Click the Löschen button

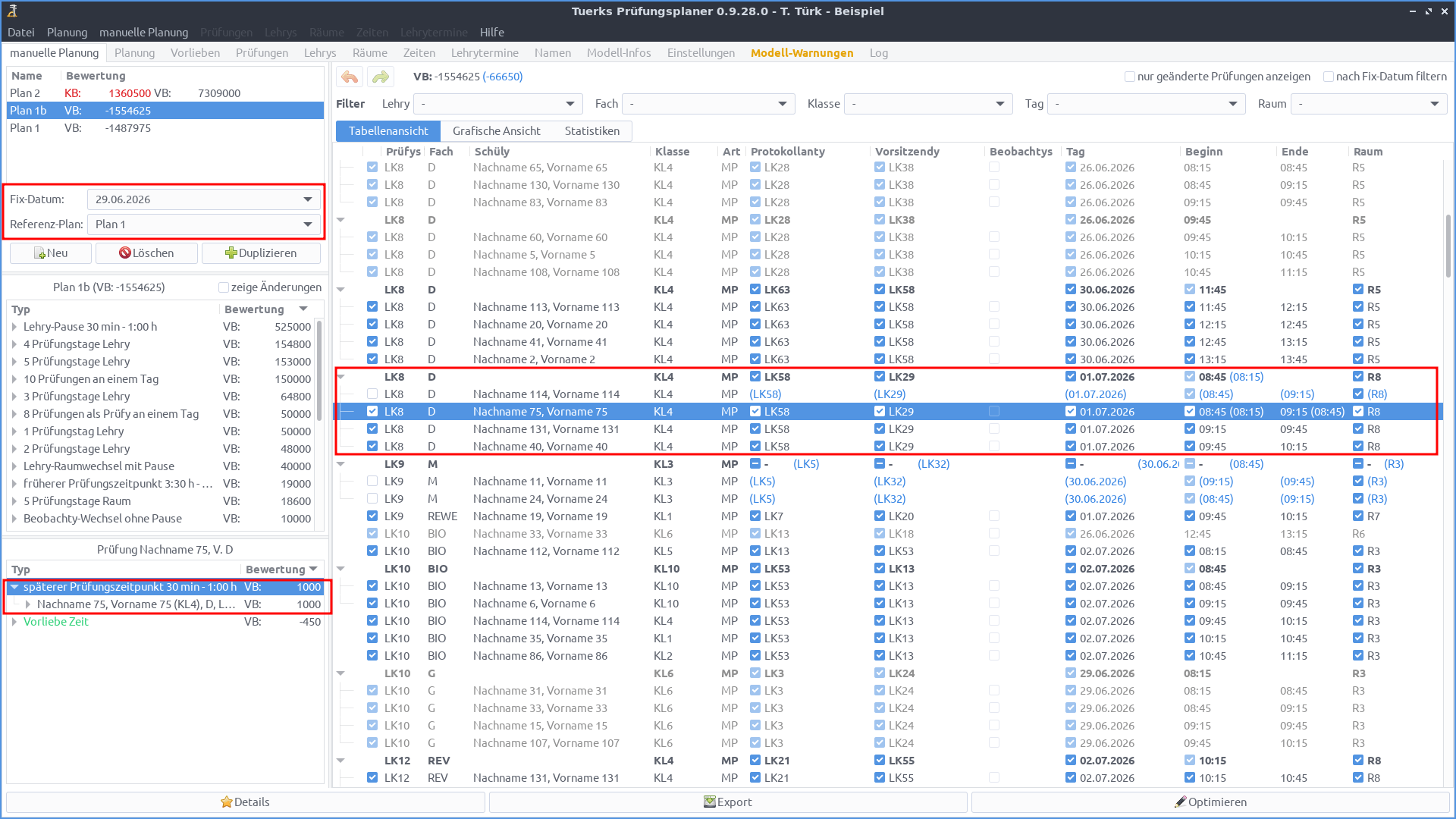[x=146, y=253]
